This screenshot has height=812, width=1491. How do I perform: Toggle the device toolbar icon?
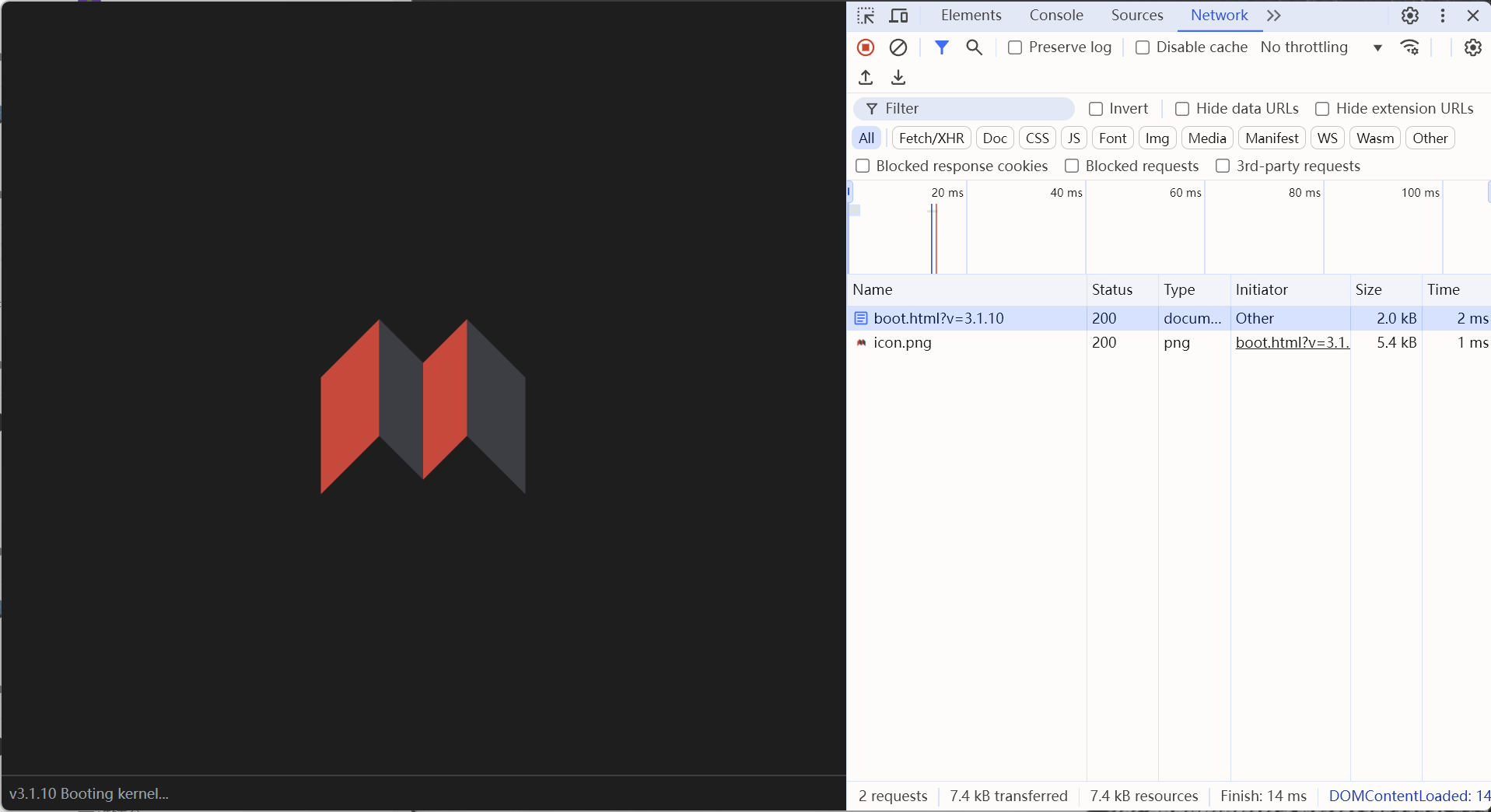[898, 16]
